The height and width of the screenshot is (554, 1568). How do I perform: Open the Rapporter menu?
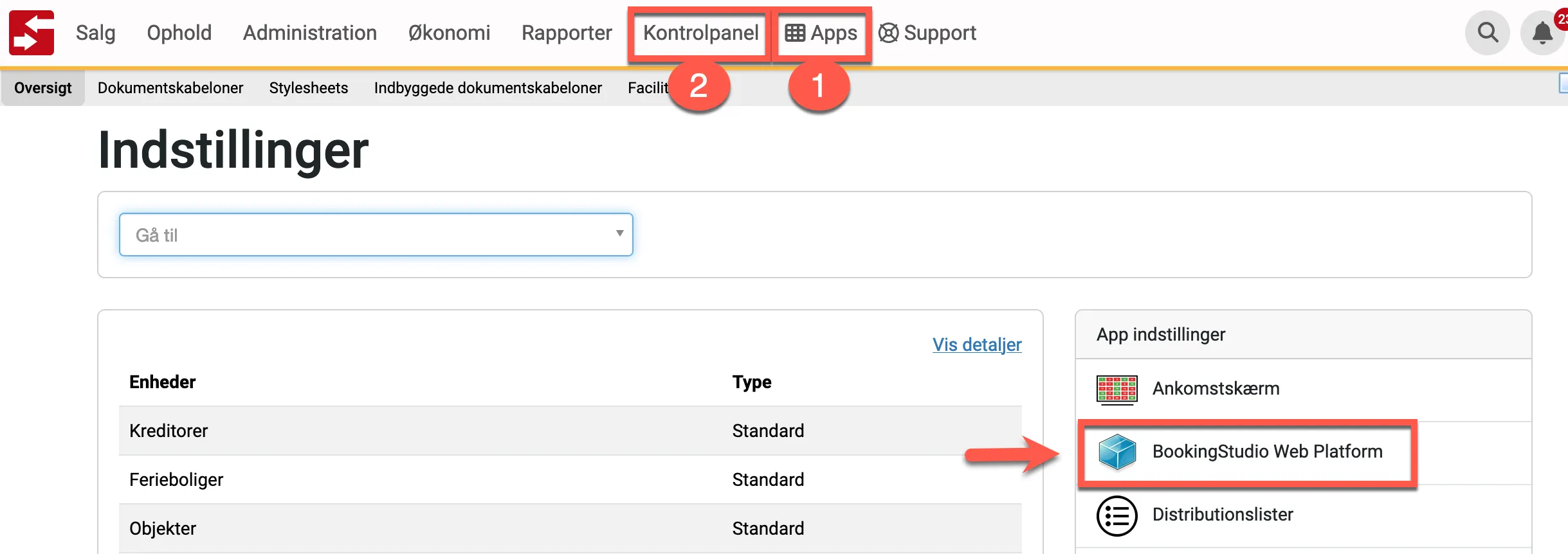567,33
